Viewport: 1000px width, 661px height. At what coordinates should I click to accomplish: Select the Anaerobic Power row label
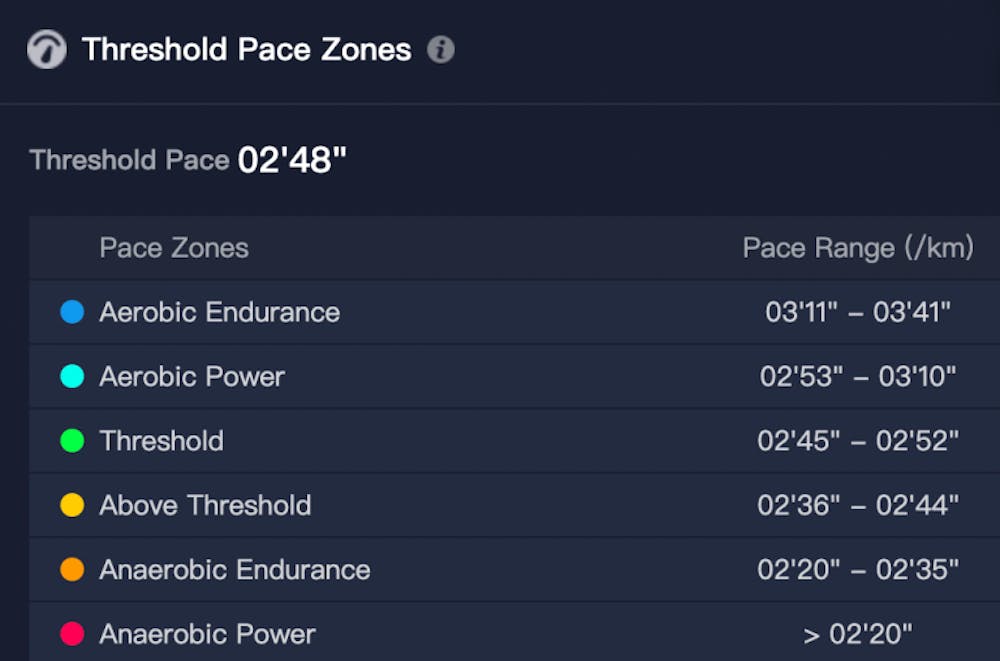(x=207, y=633)
